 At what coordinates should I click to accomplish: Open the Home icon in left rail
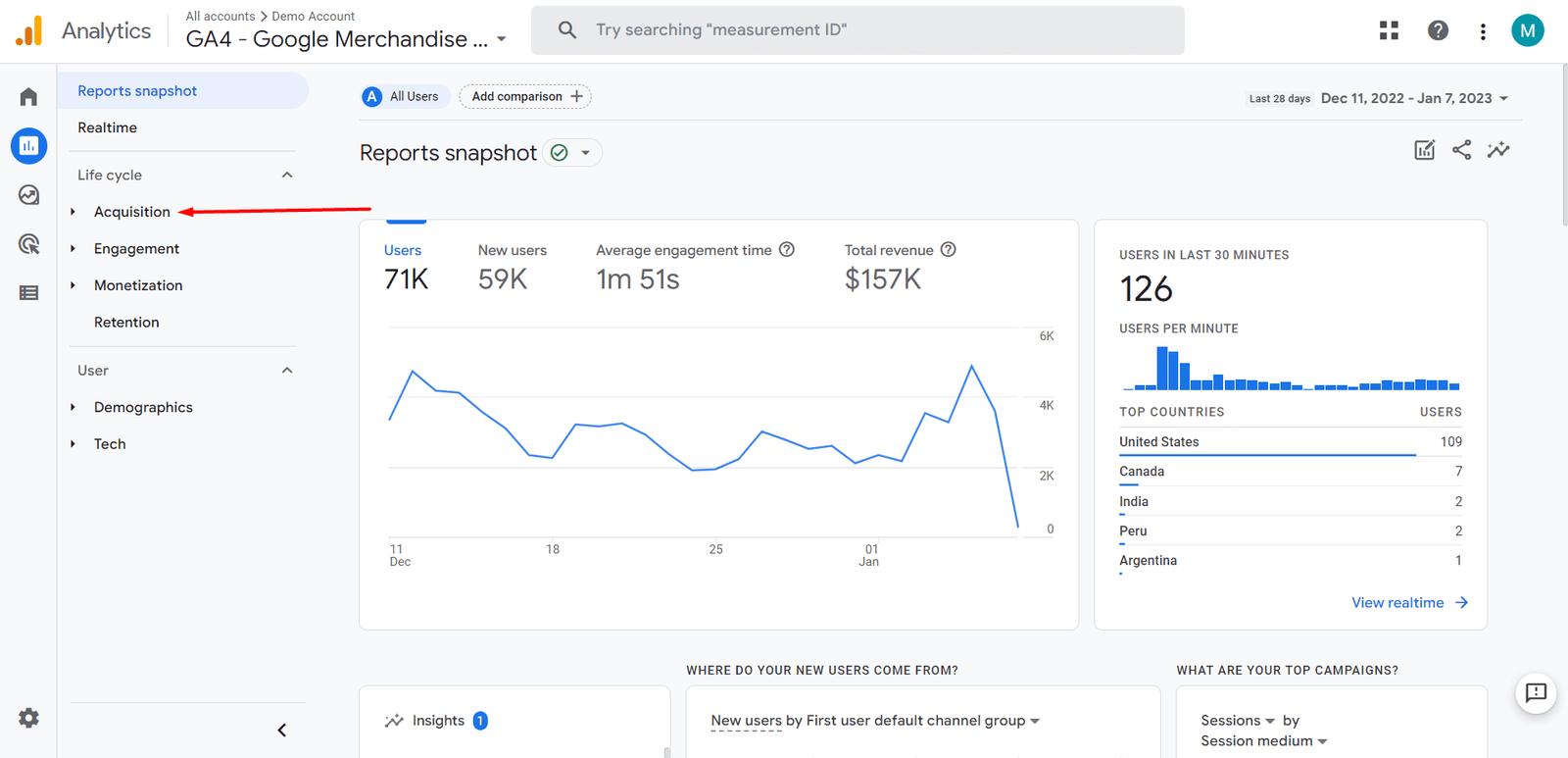tap(28, 97)
